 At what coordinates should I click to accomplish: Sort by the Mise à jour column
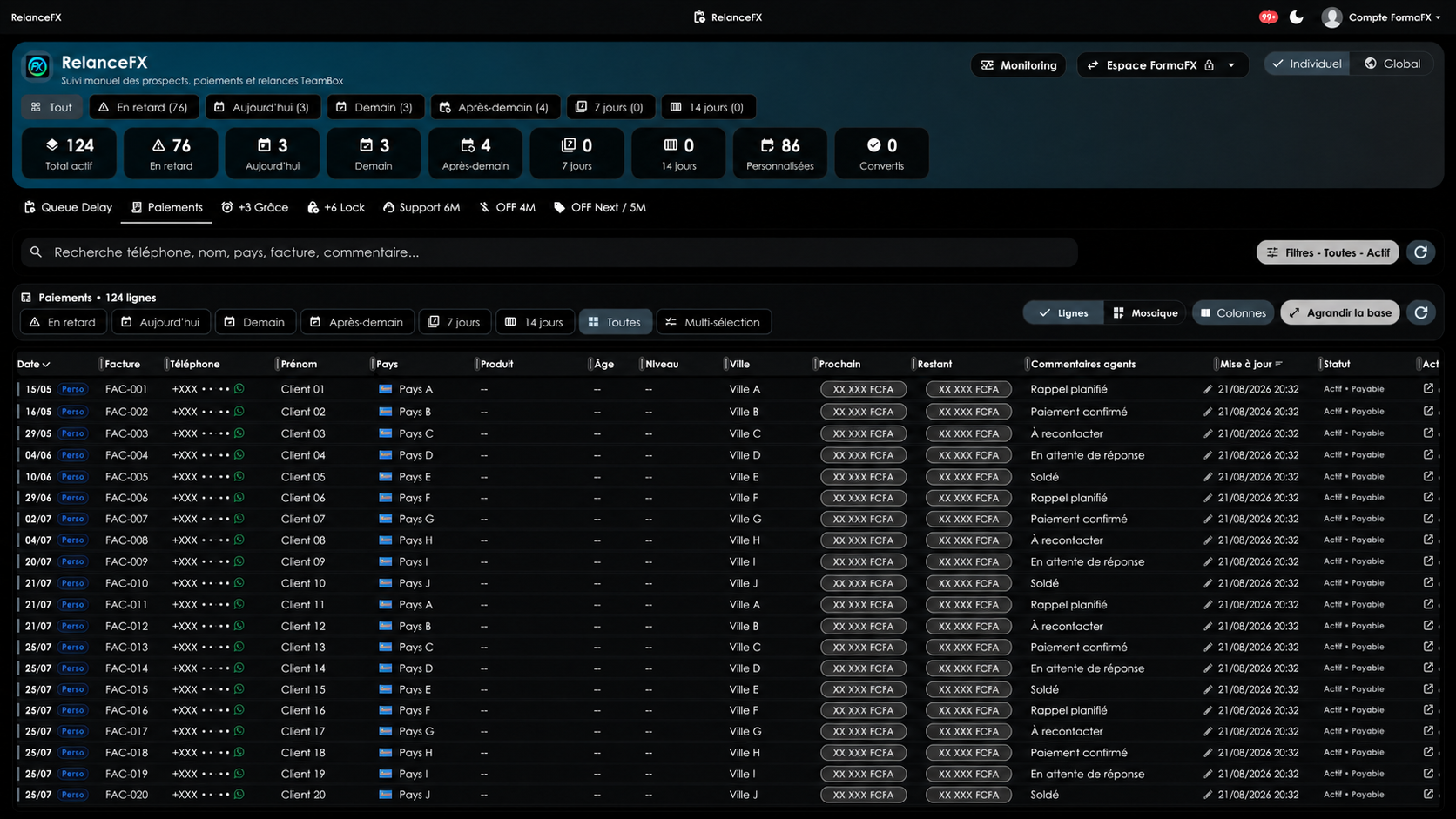pyautogui.click(x=1250, y=364)
